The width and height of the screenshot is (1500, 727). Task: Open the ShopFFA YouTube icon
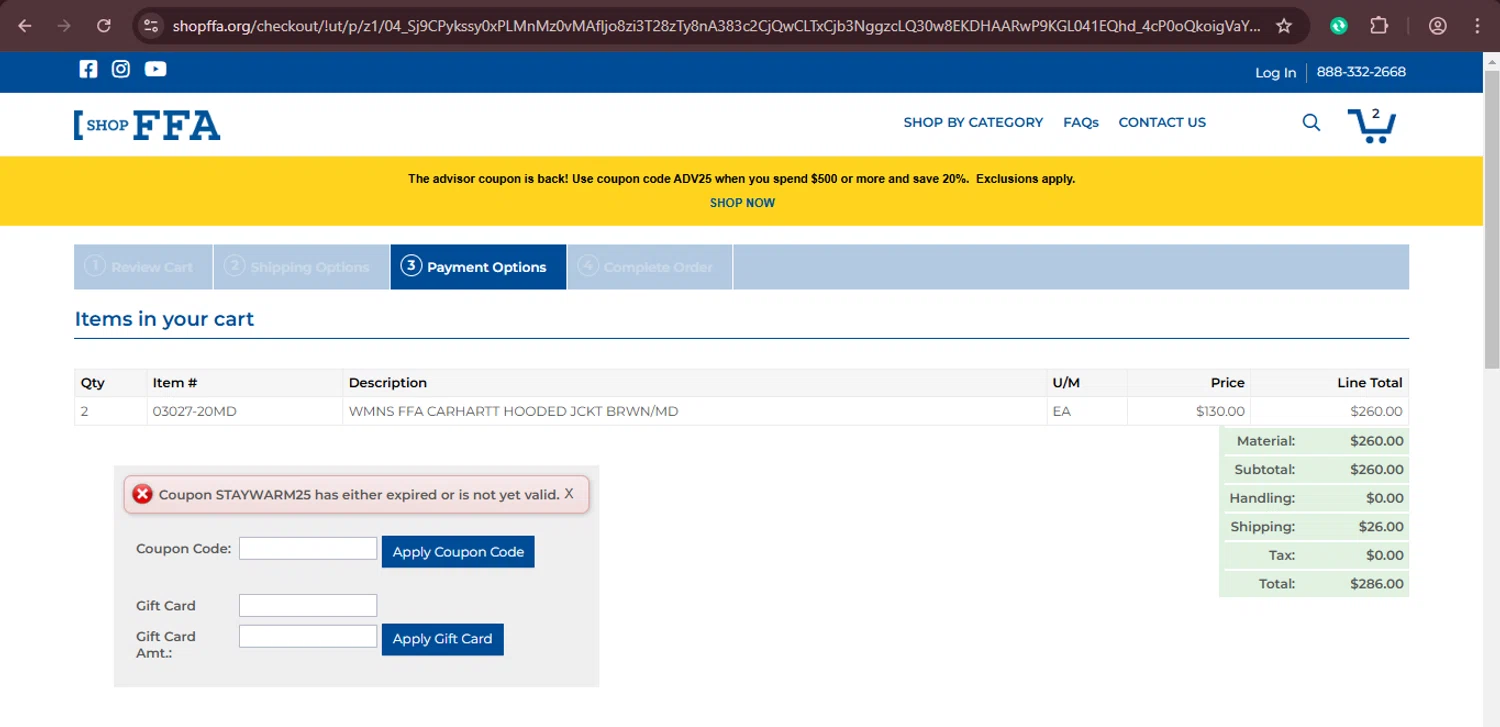click(x=155, y=69)
